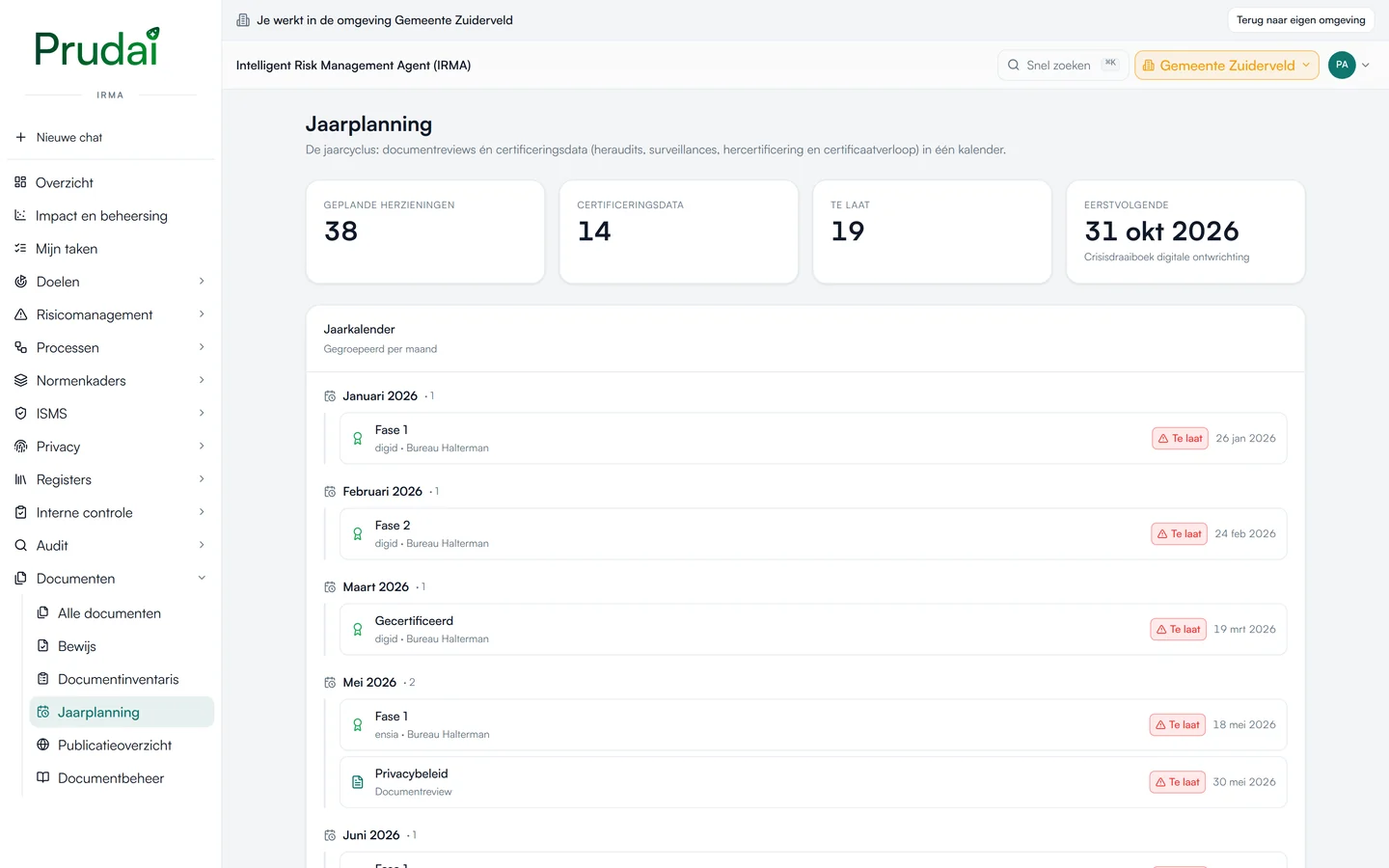Expand the Normenkaders menu chevron
1389x868 pixels.
point(202,380)
